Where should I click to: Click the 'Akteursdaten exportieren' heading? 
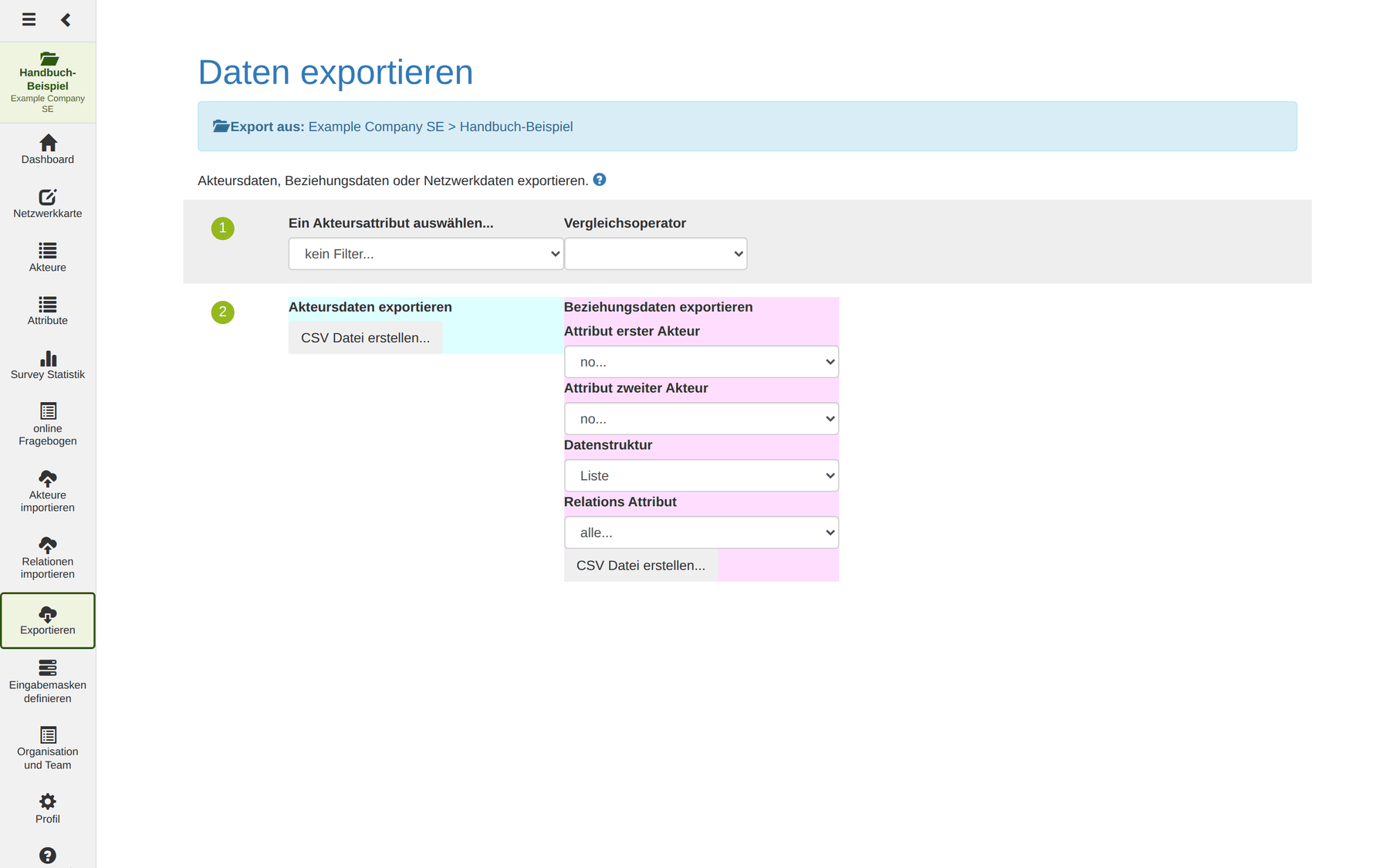click(x=370, y=307)
